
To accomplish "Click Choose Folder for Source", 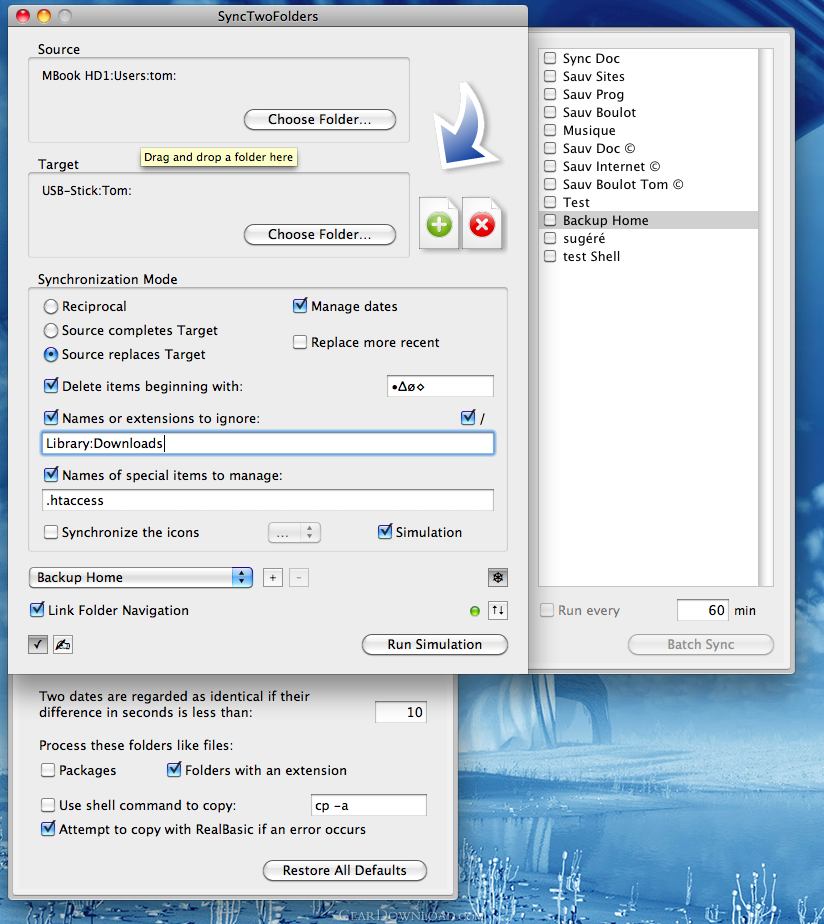I will point(319,119).
